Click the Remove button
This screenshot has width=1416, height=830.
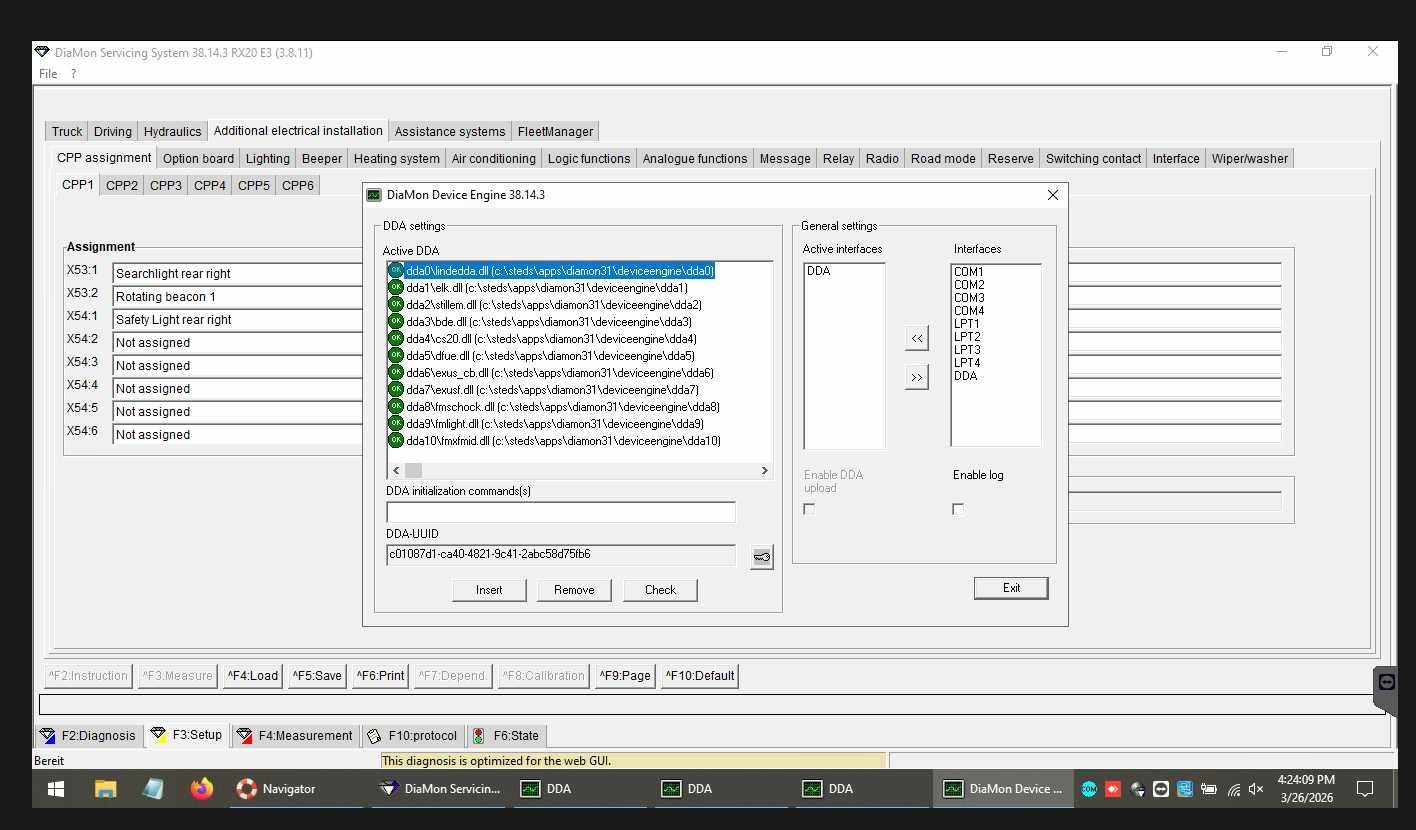point(574,590)
